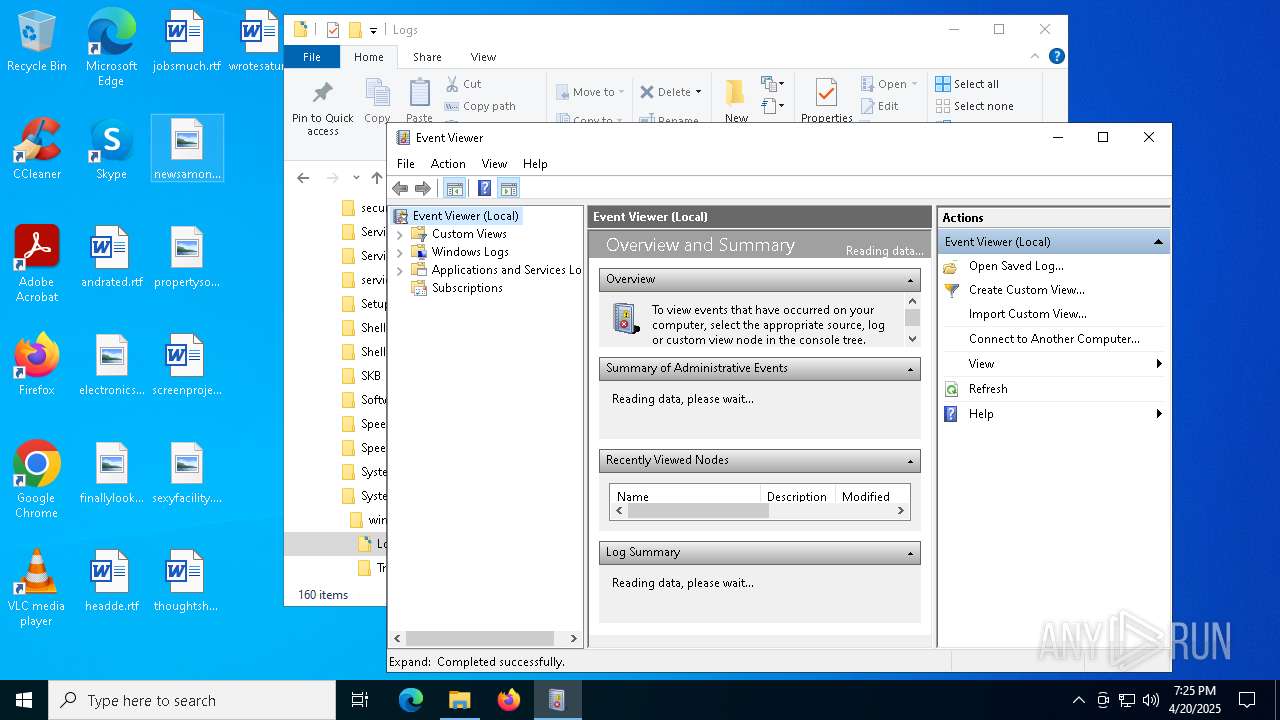Image resolution: width=1280 pixels, height=720 pixels.
Task: Open View submenu arrow in Actions pane
Action: pyautogui.click(x=1159, y=364)
